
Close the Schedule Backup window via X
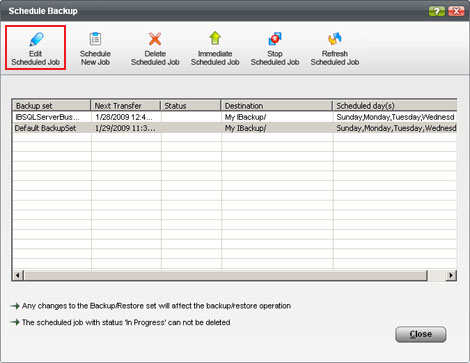tap(456, 11)
